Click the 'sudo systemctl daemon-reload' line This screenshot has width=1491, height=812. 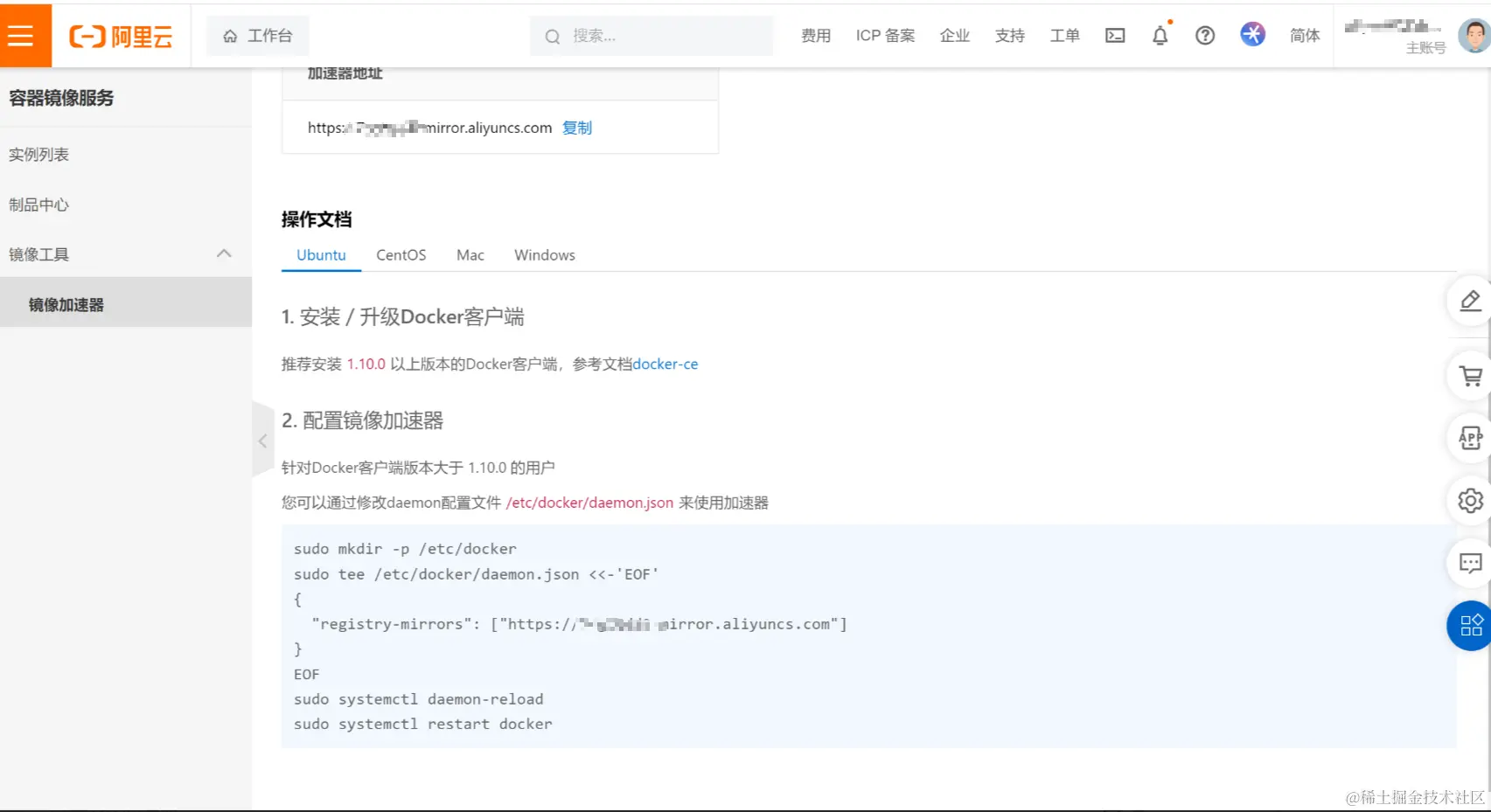pyautogui.click(x=419, y=699)
